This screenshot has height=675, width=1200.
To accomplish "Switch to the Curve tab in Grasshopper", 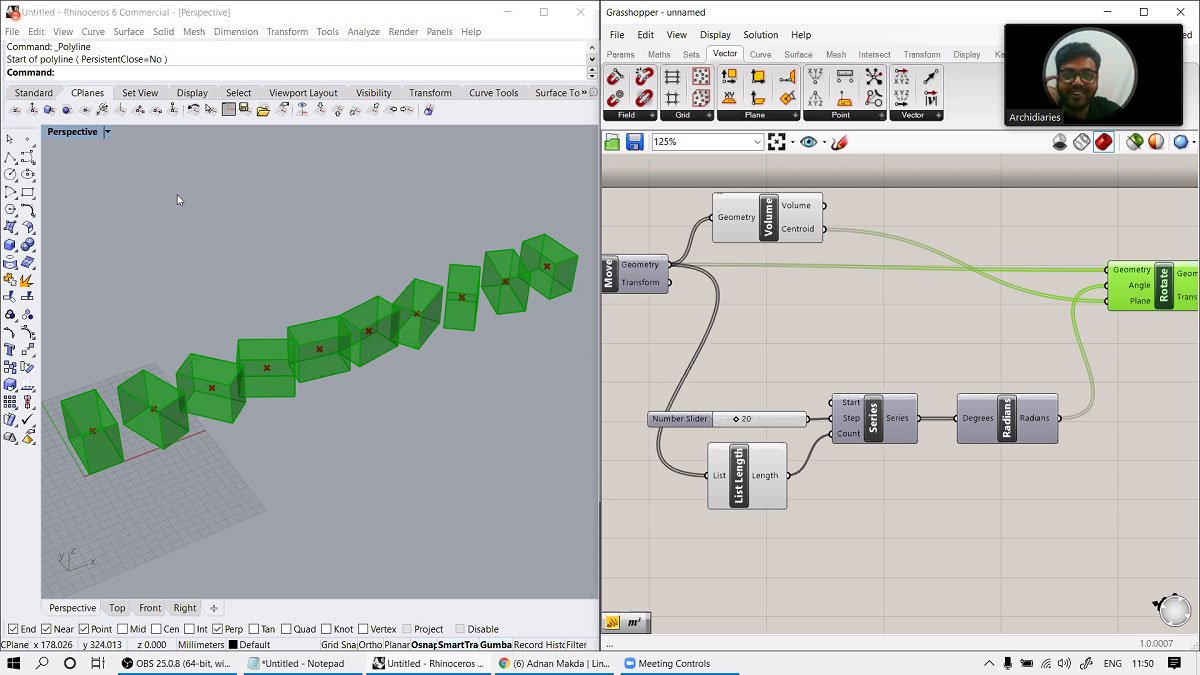I will [760, 54].
